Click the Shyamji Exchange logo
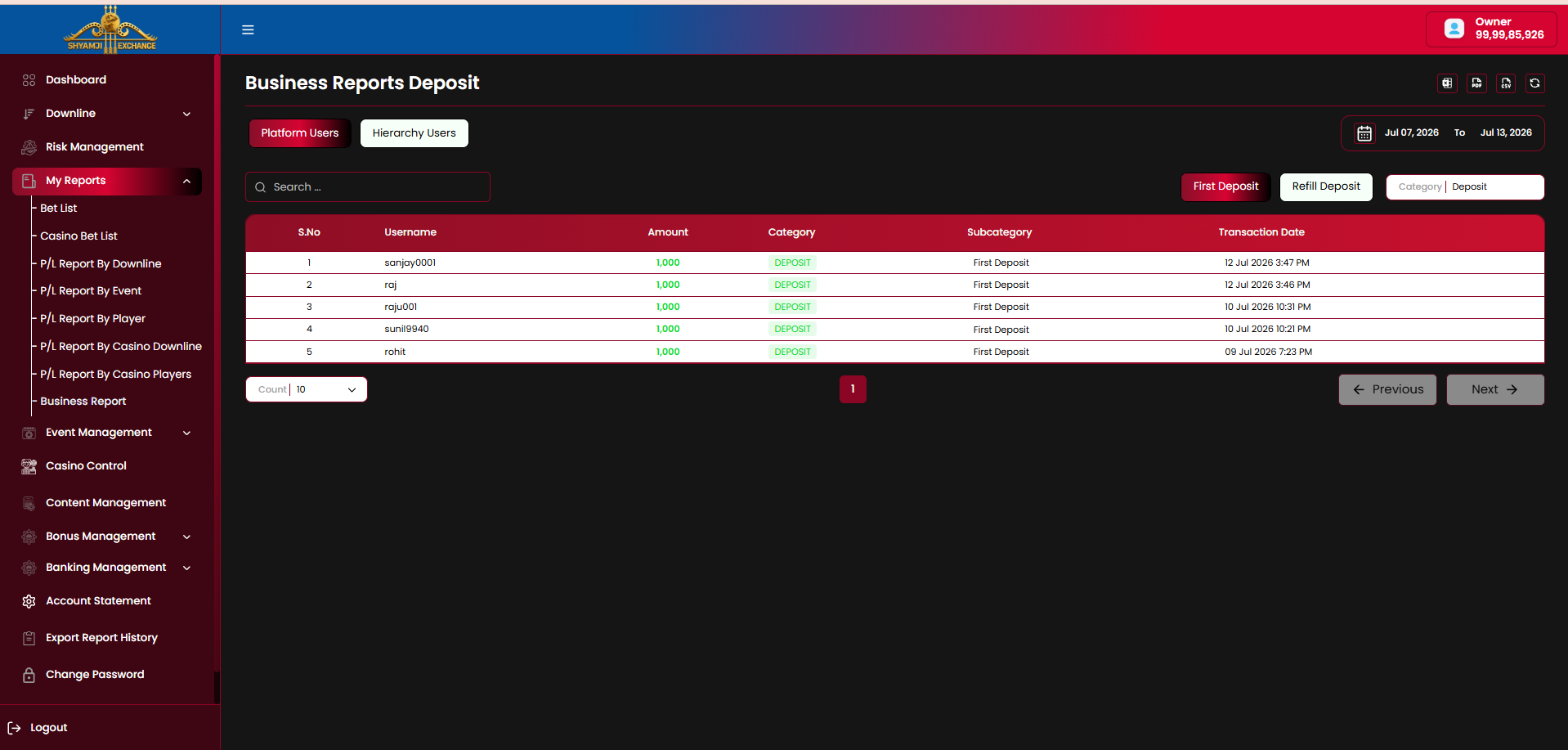The height and width of the screenshot is (750, 1568). click(x=110, y=29)
